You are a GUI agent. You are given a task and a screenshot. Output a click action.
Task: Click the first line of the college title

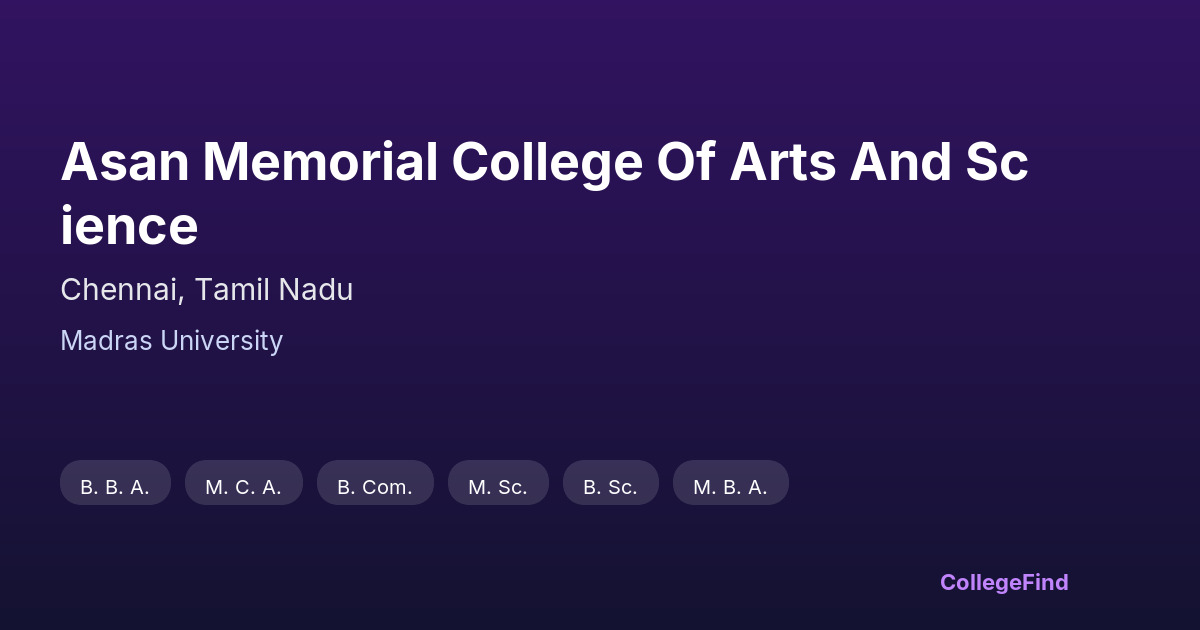tap(544, 162)
